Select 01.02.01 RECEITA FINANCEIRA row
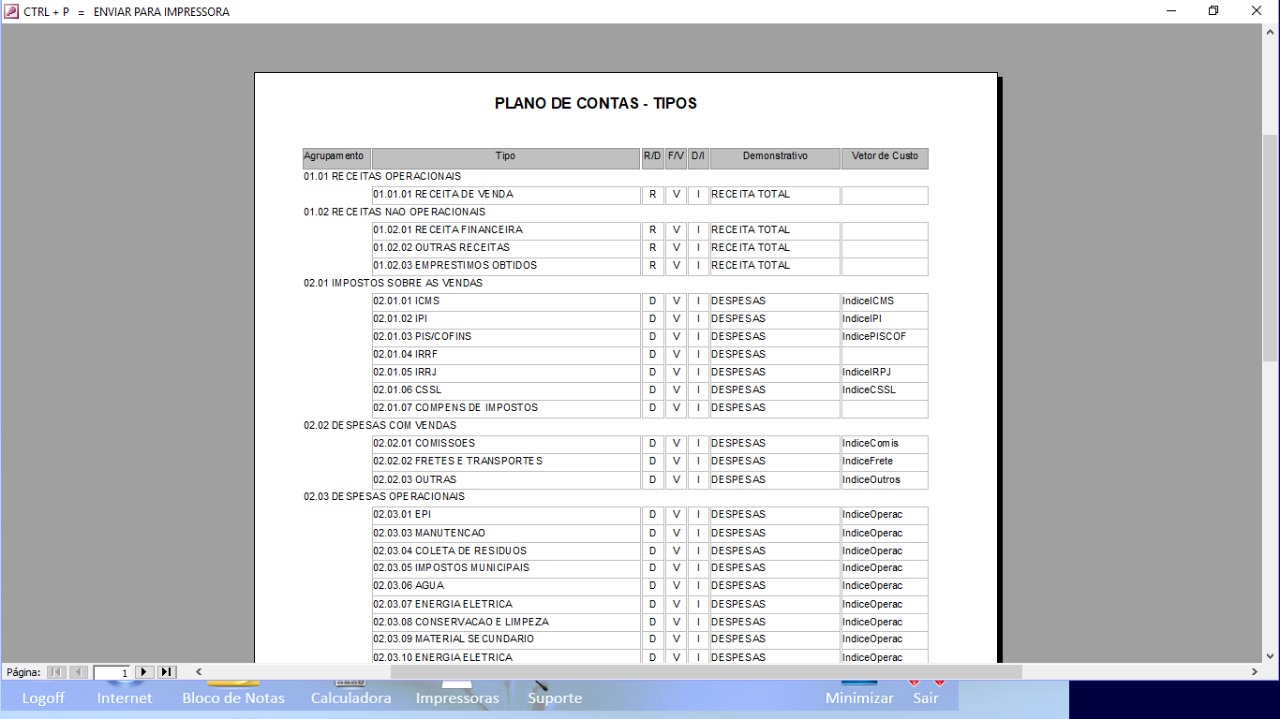Image resolution: width=1280 pixels, height=719 pixels. (650, 230)
